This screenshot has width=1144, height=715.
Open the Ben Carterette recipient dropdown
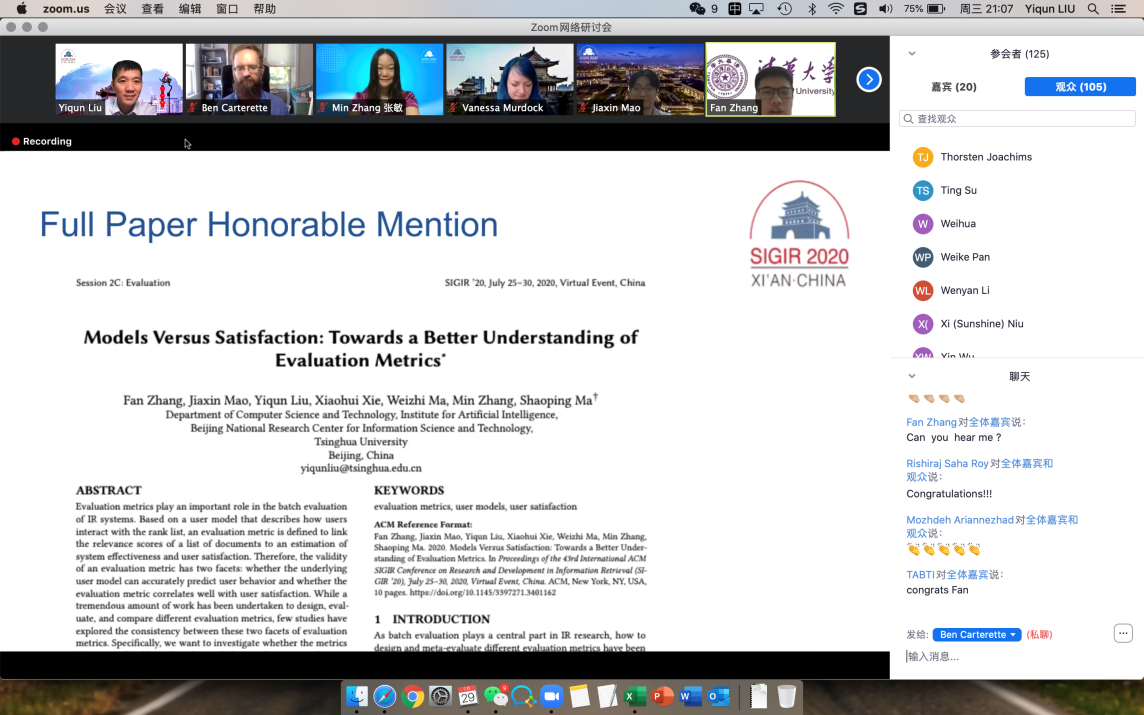(x=976, y=635)
